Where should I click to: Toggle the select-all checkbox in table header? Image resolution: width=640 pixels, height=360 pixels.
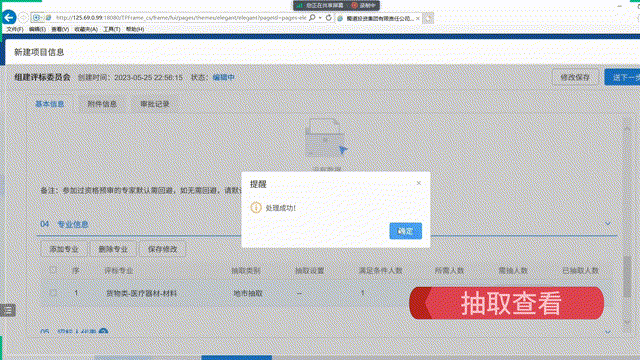(x=53, y=270)
